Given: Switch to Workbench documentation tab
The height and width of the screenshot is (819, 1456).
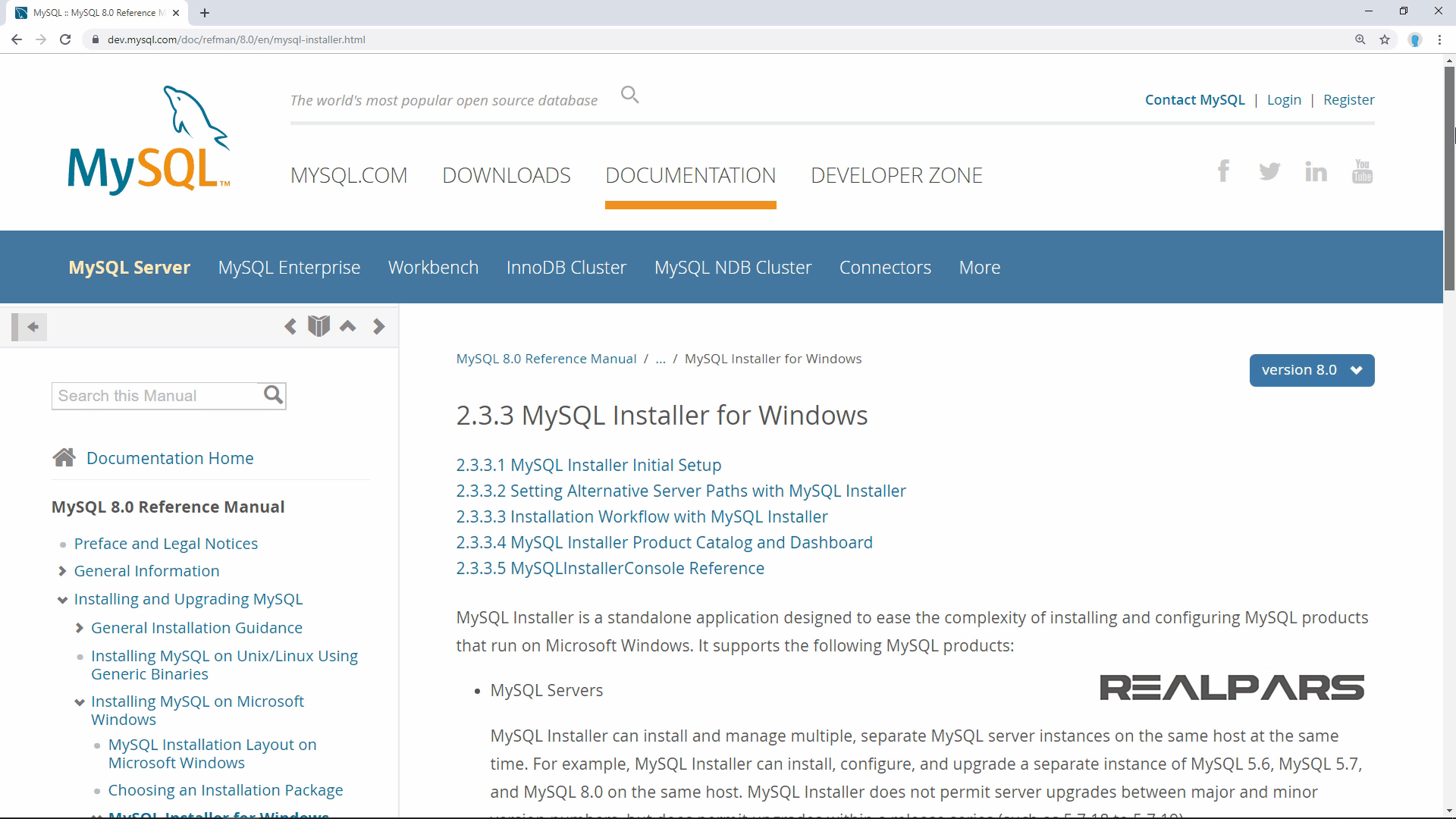Looking at the screenshot, I should 433,268.
